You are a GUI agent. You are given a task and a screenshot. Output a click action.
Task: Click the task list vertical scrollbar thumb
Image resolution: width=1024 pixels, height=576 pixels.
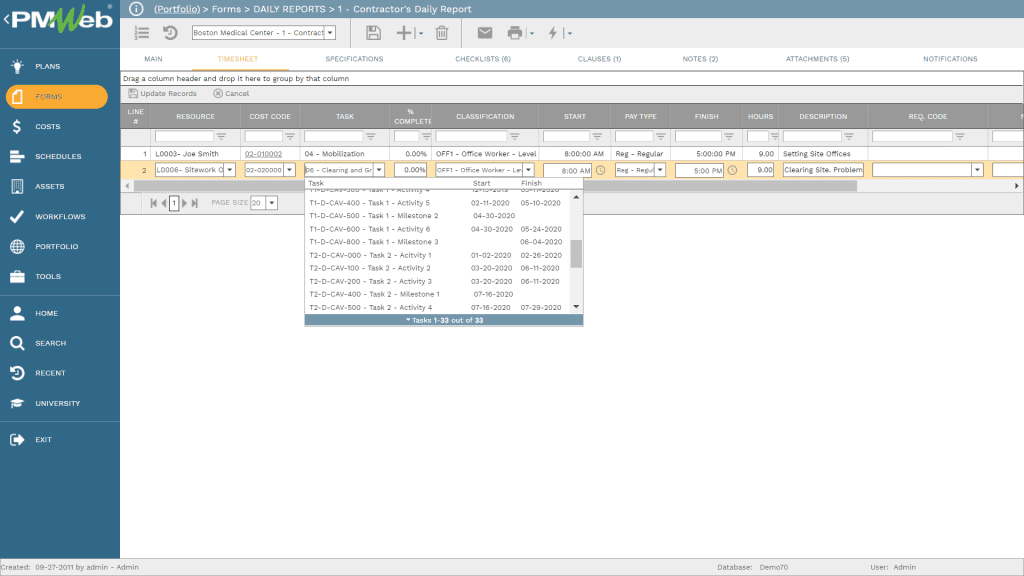(576, 254)
